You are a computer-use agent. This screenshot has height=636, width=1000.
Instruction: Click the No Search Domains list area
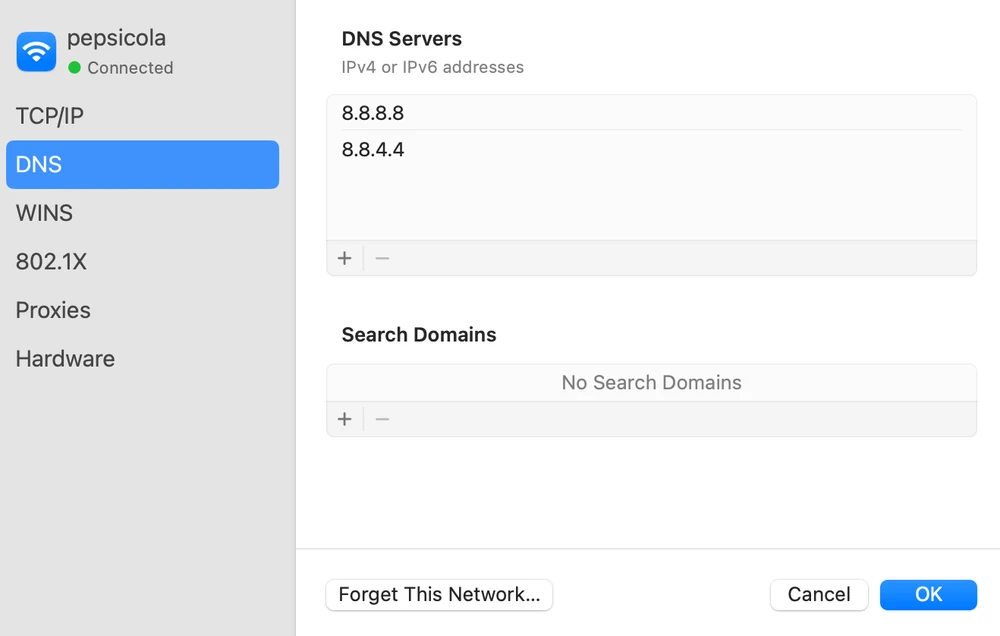coord(651,382)
